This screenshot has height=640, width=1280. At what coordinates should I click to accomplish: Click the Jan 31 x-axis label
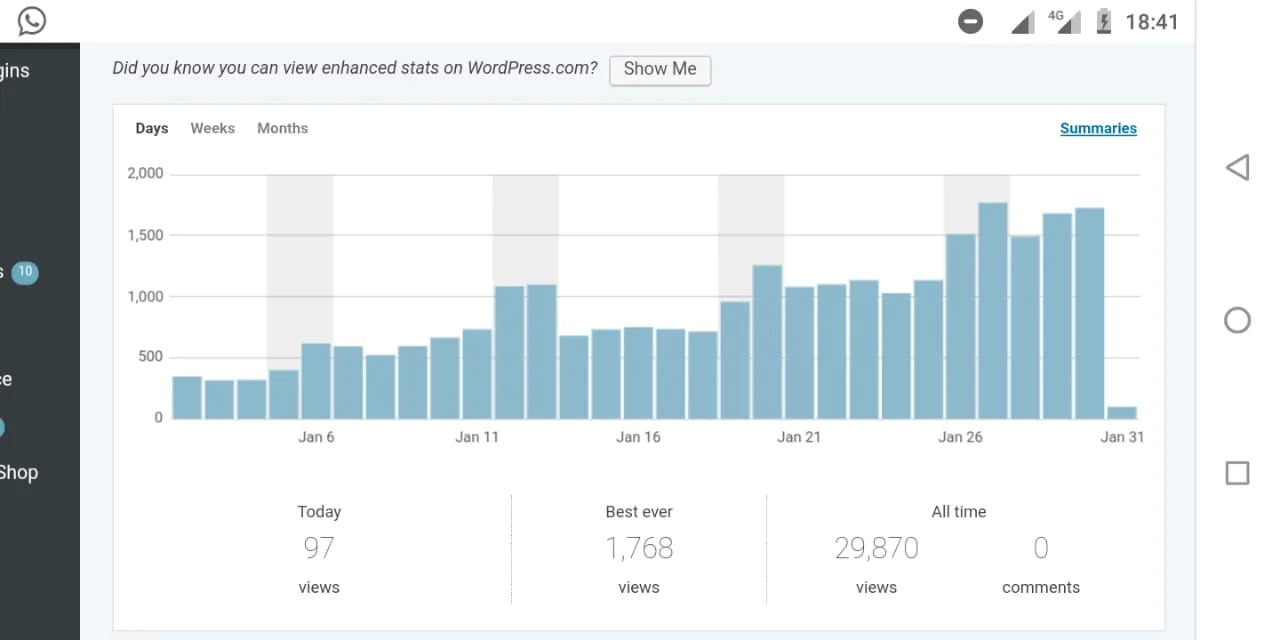pyautogui.click(x=1122, y=437)
